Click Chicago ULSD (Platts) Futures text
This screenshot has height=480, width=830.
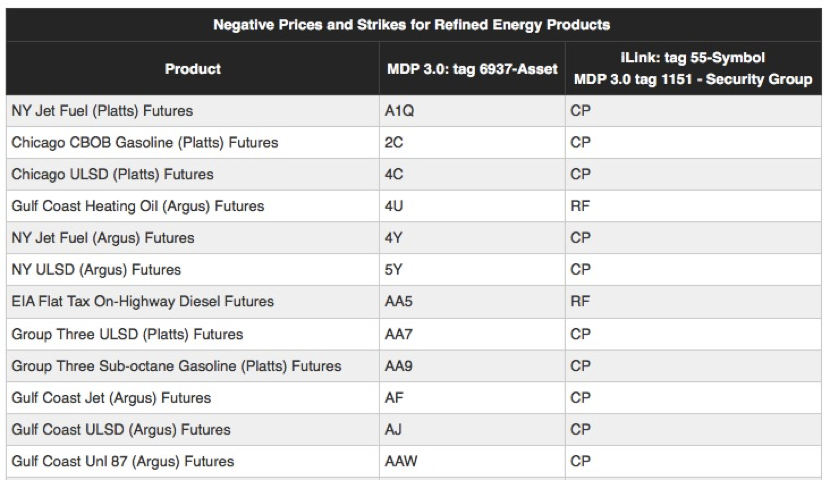(112, 174)
